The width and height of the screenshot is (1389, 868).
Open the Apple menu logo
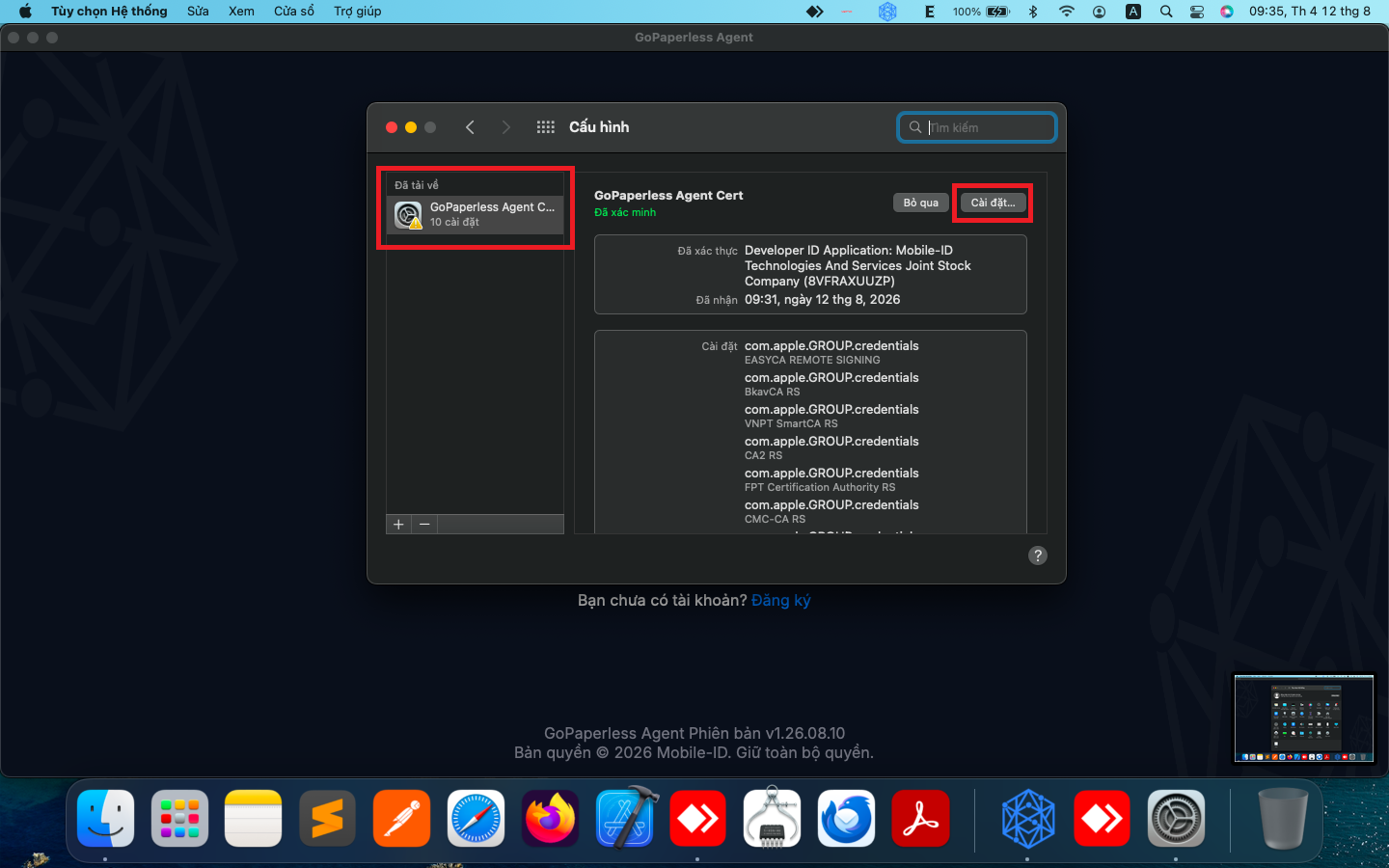pyautogui.click(x=26, y=12)
